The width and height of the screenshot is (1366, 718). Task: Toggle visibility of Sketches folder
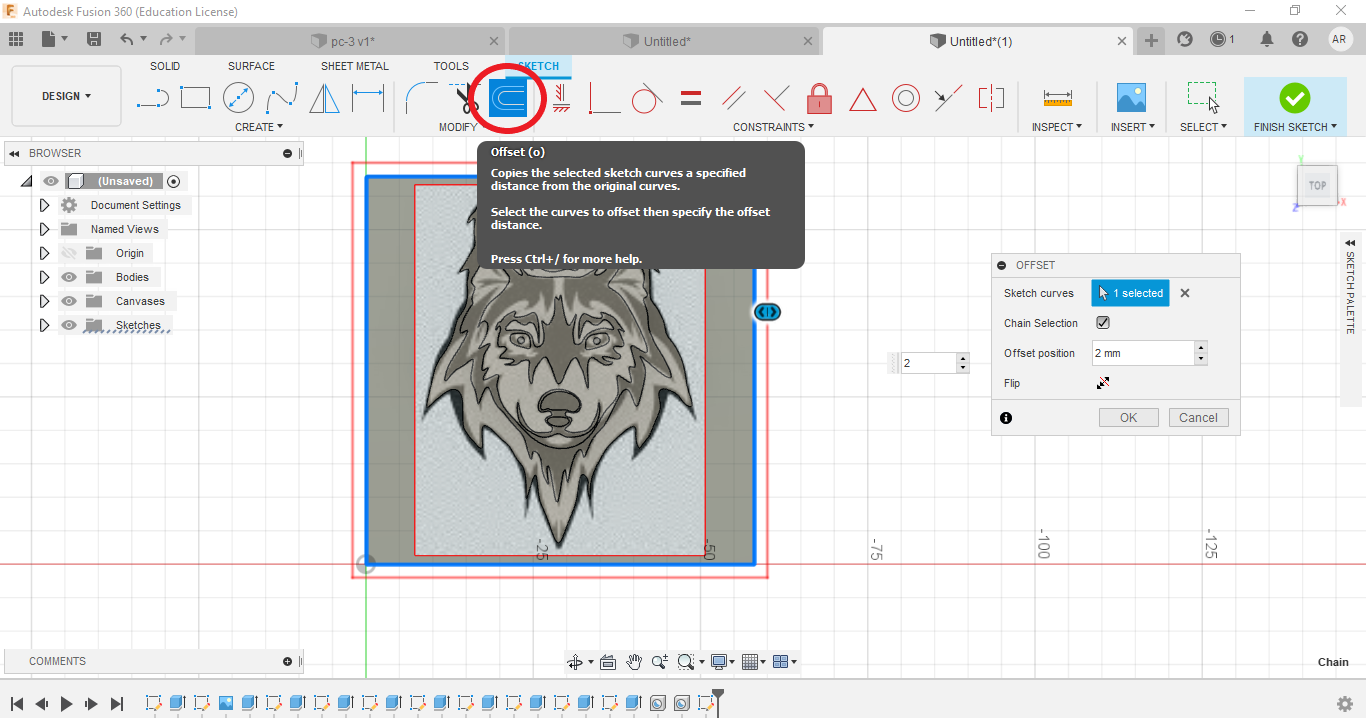(69, 325)
